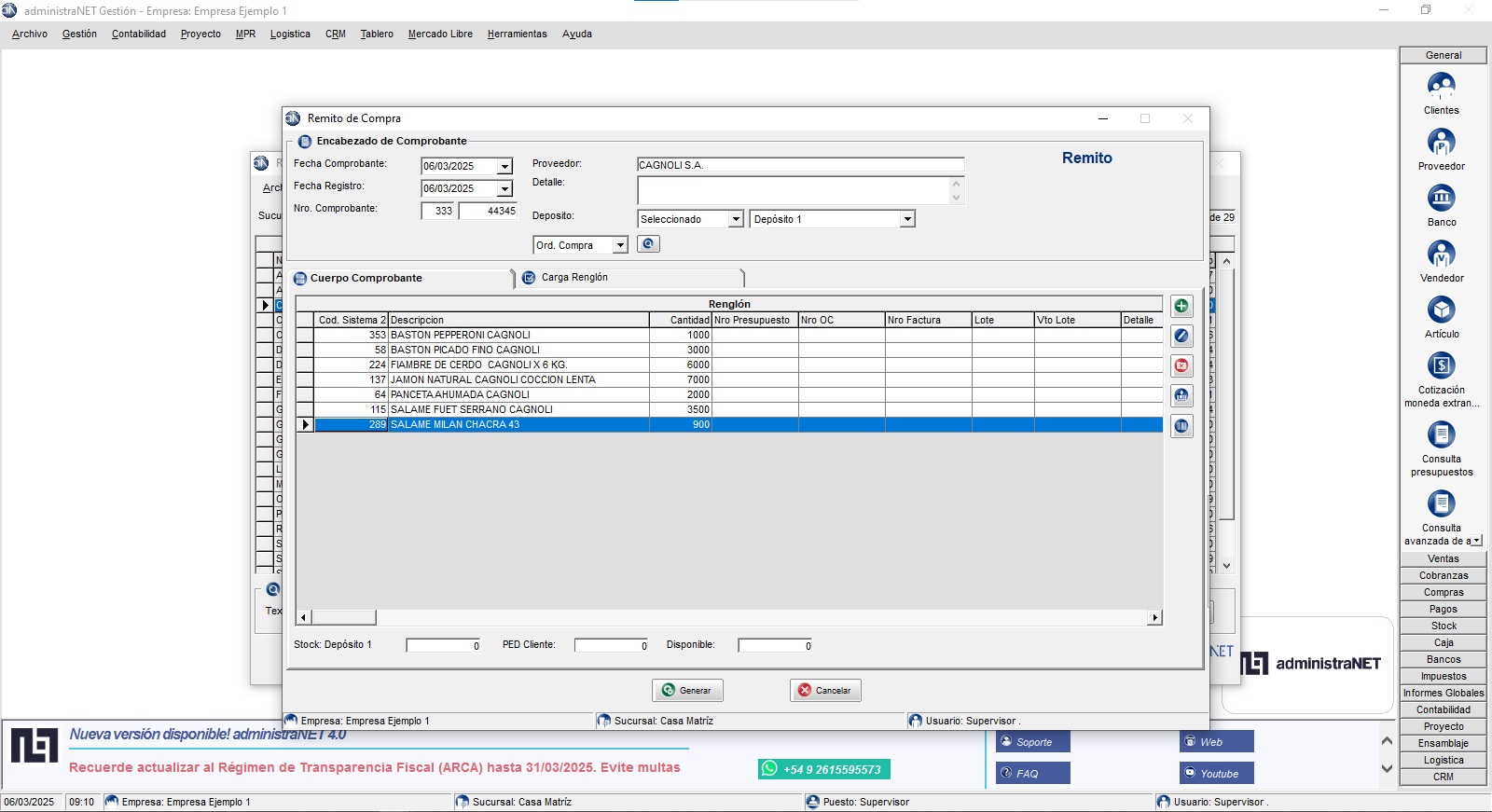Viewport: 1492px width, 812px height.
Task: Click the Generar button
Action: pos(687,691)
